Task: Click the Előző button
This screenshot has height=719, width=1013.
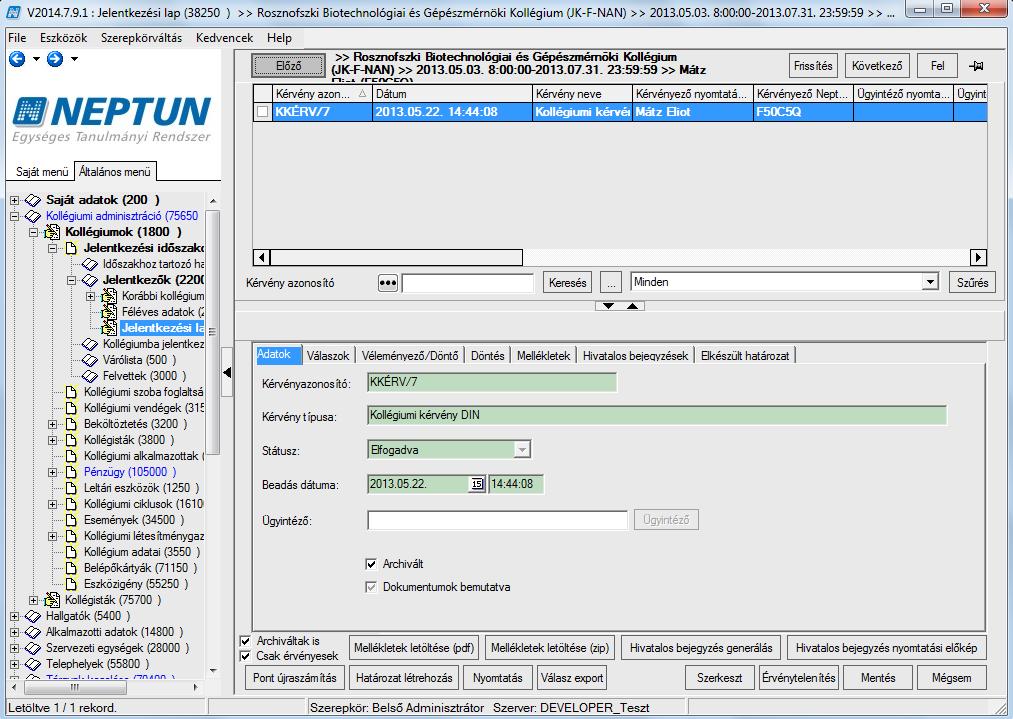Action: click(289, 66)
